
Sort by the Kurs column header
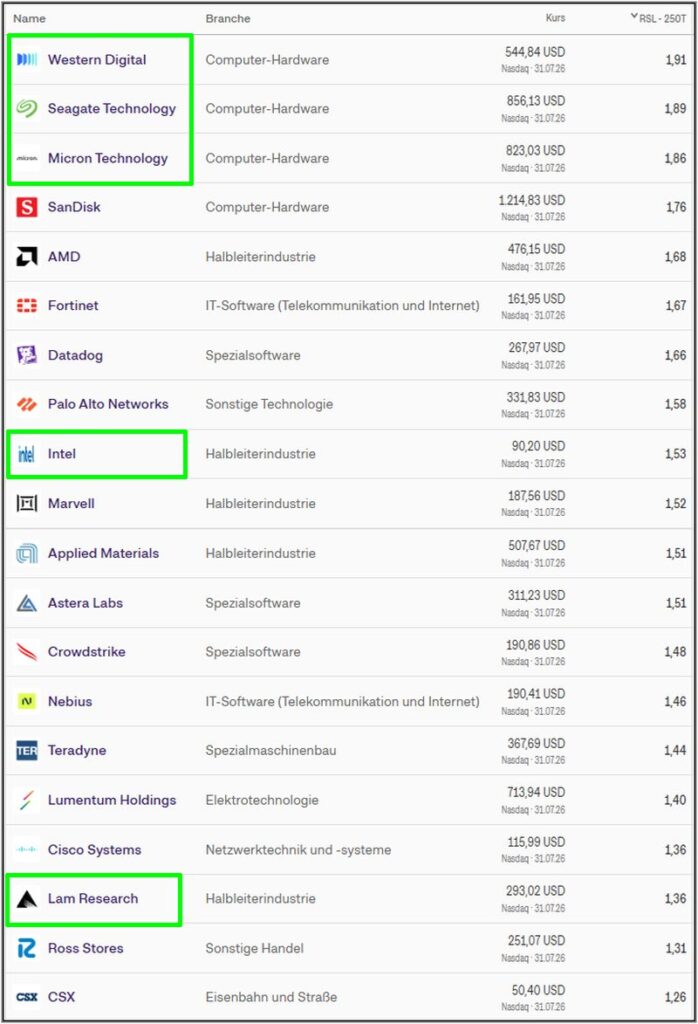pyautogui.click(x=556, y=18)
